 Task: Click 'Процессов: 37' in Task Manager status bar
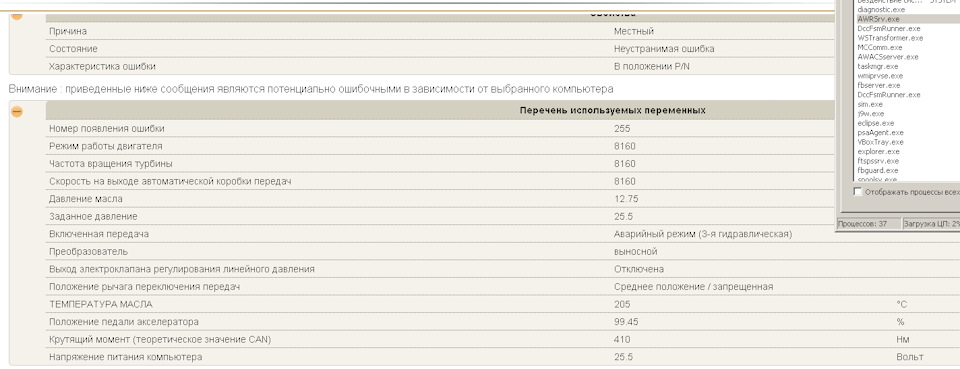point(869,224)
